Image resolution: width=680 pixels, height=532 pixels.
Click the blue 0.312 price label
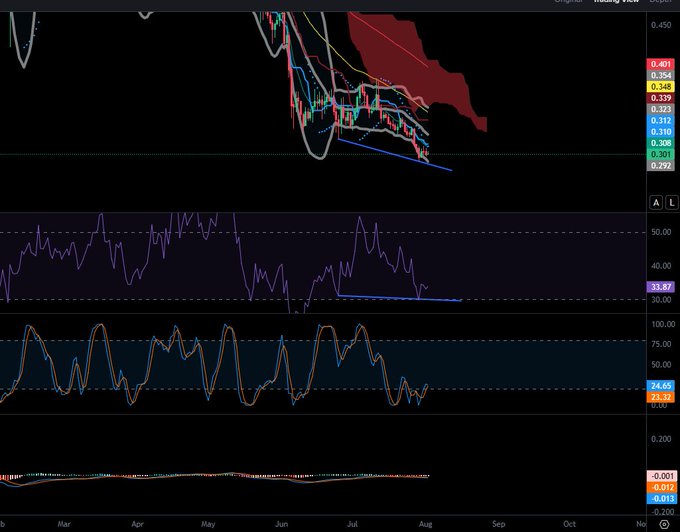660,121
